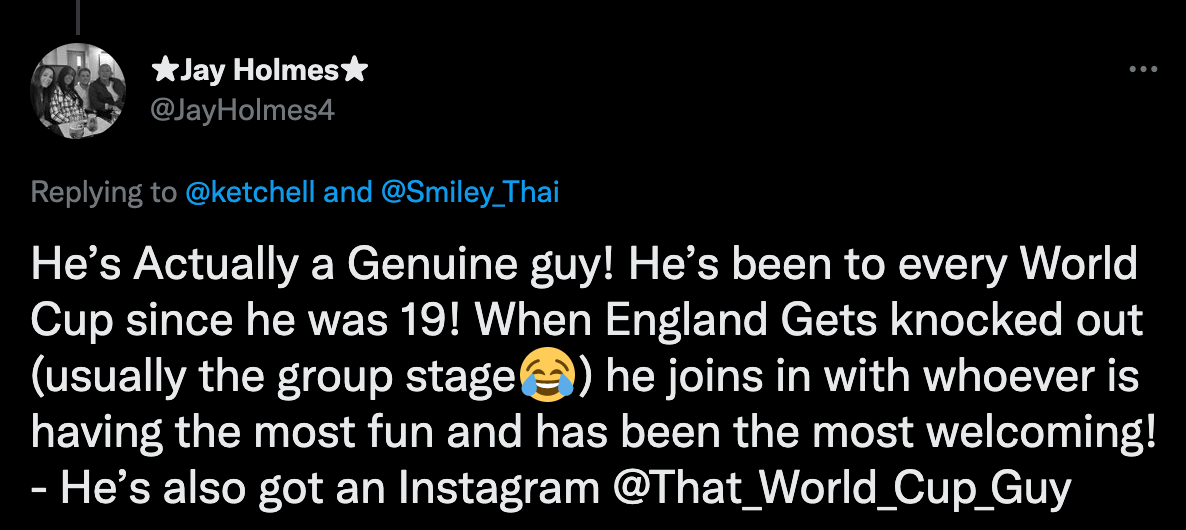The image size is (1186, 530).
Task: Click the star icon after Jay Holmes
Action: [355, 71]
